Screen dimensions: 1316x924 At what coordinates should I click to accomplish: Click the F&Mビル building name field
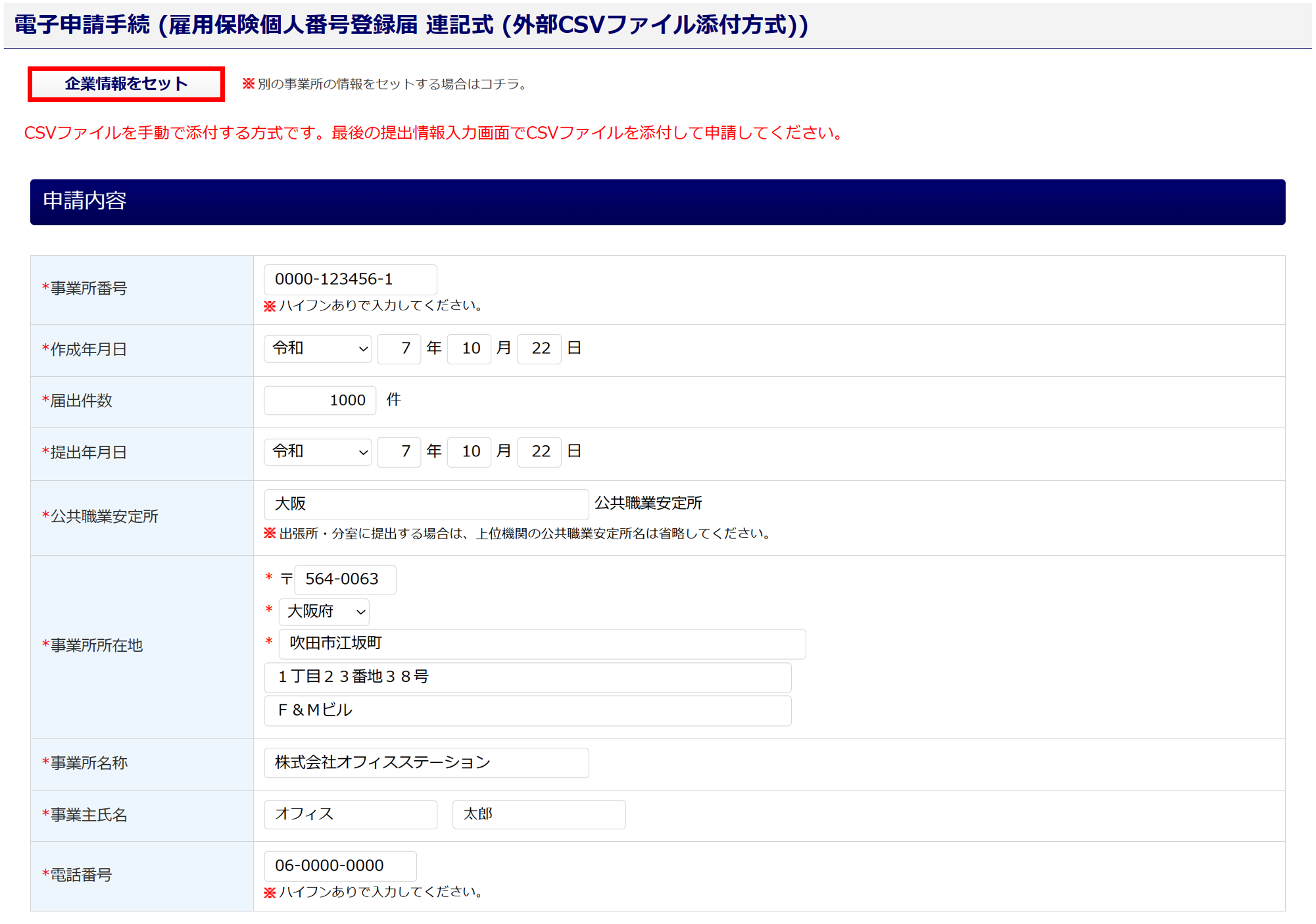(x=527, y=711)
